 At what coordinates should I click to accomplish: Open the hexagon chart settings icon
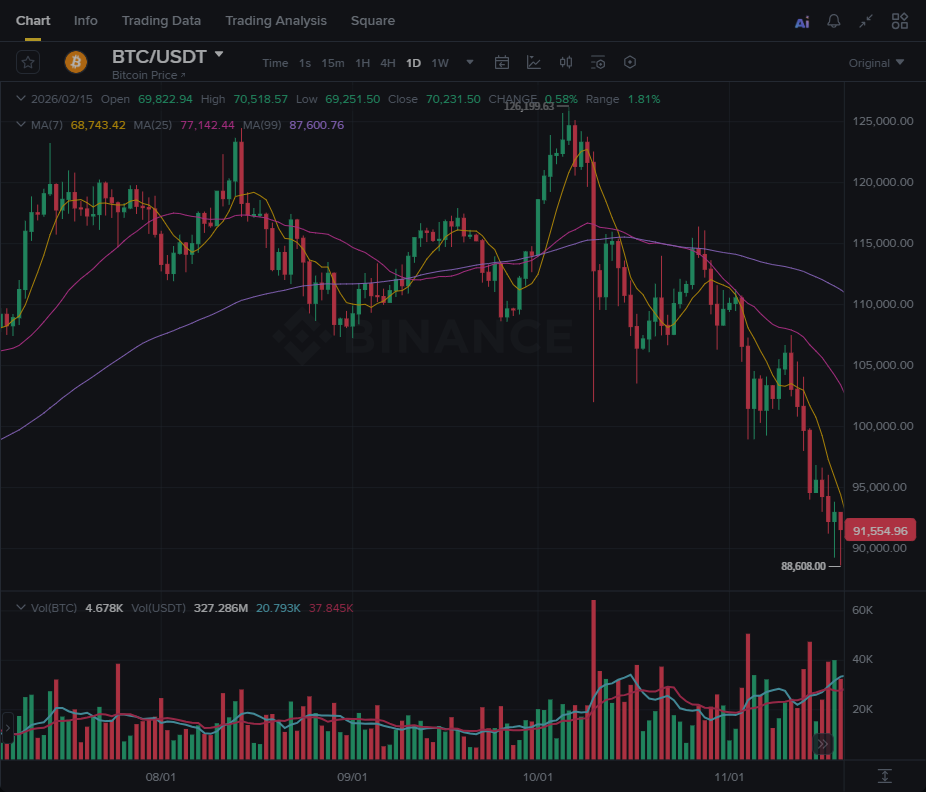click(x=630, y=62)
